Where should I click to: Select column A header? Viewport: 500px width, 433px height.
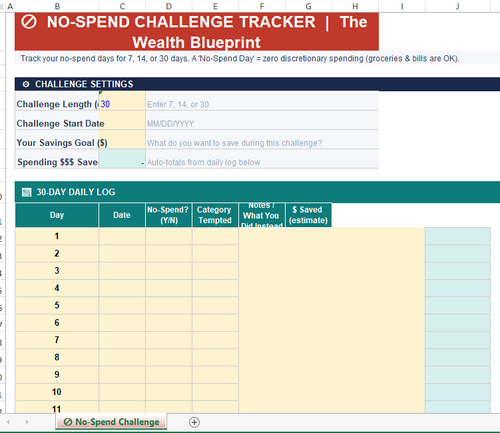10,6
